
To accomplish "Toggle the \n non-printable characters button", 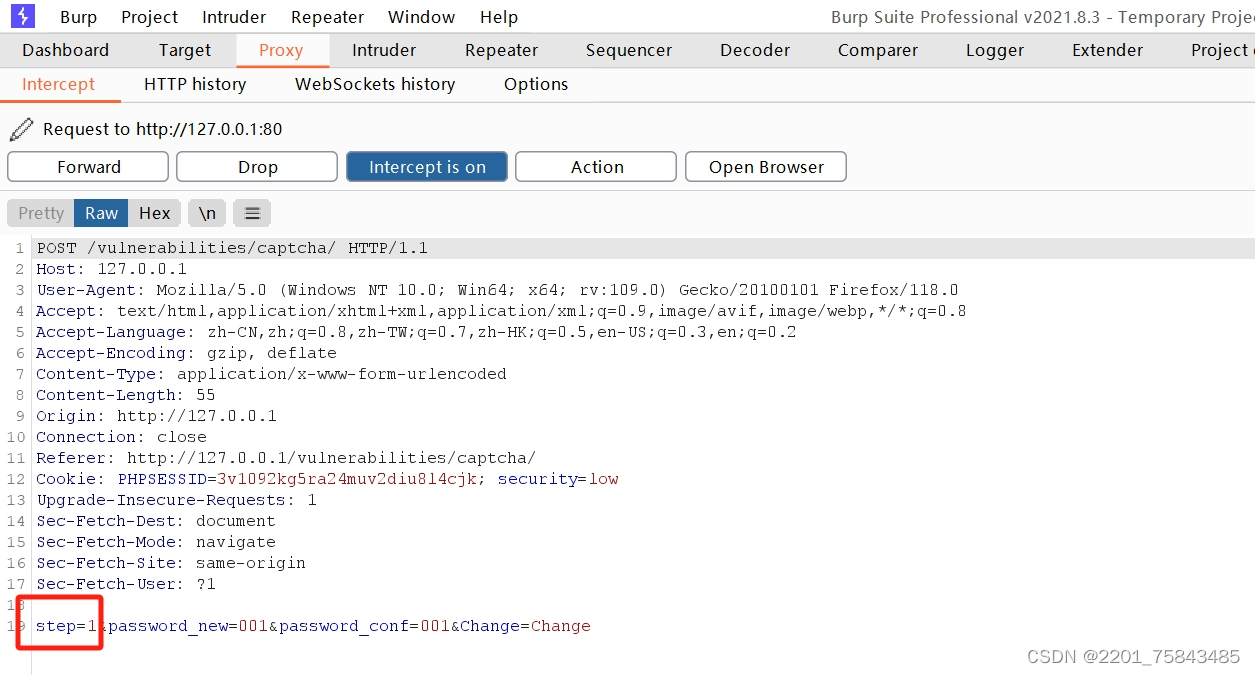I will (x=207, y=213).
